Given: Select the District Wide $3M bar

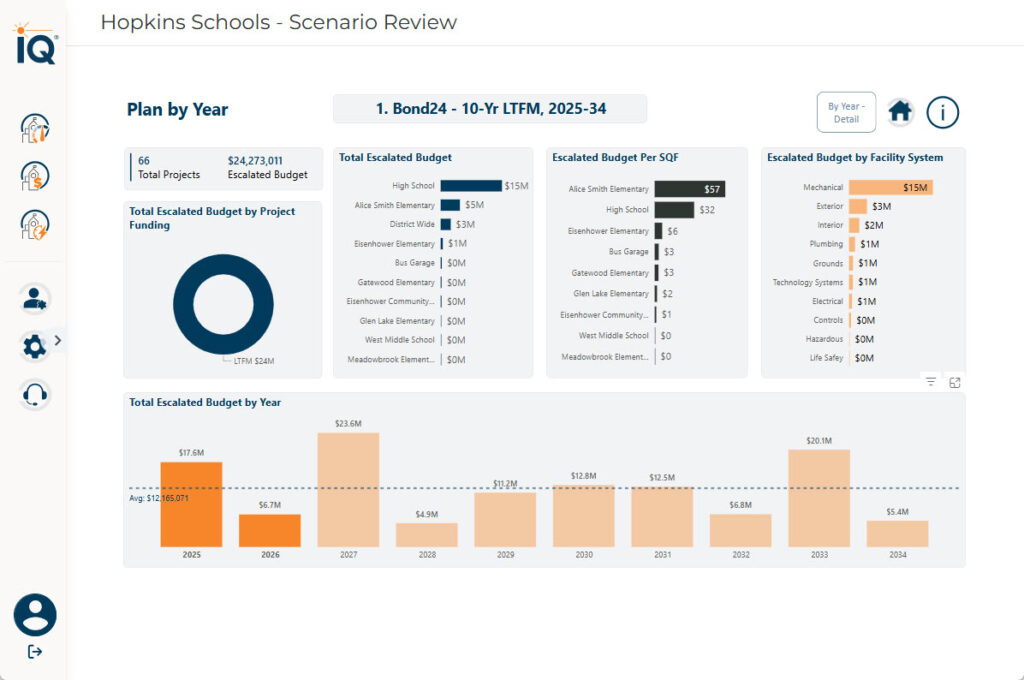Looking at the screenshot, I should pyautogui.click(x=446, y=224).
